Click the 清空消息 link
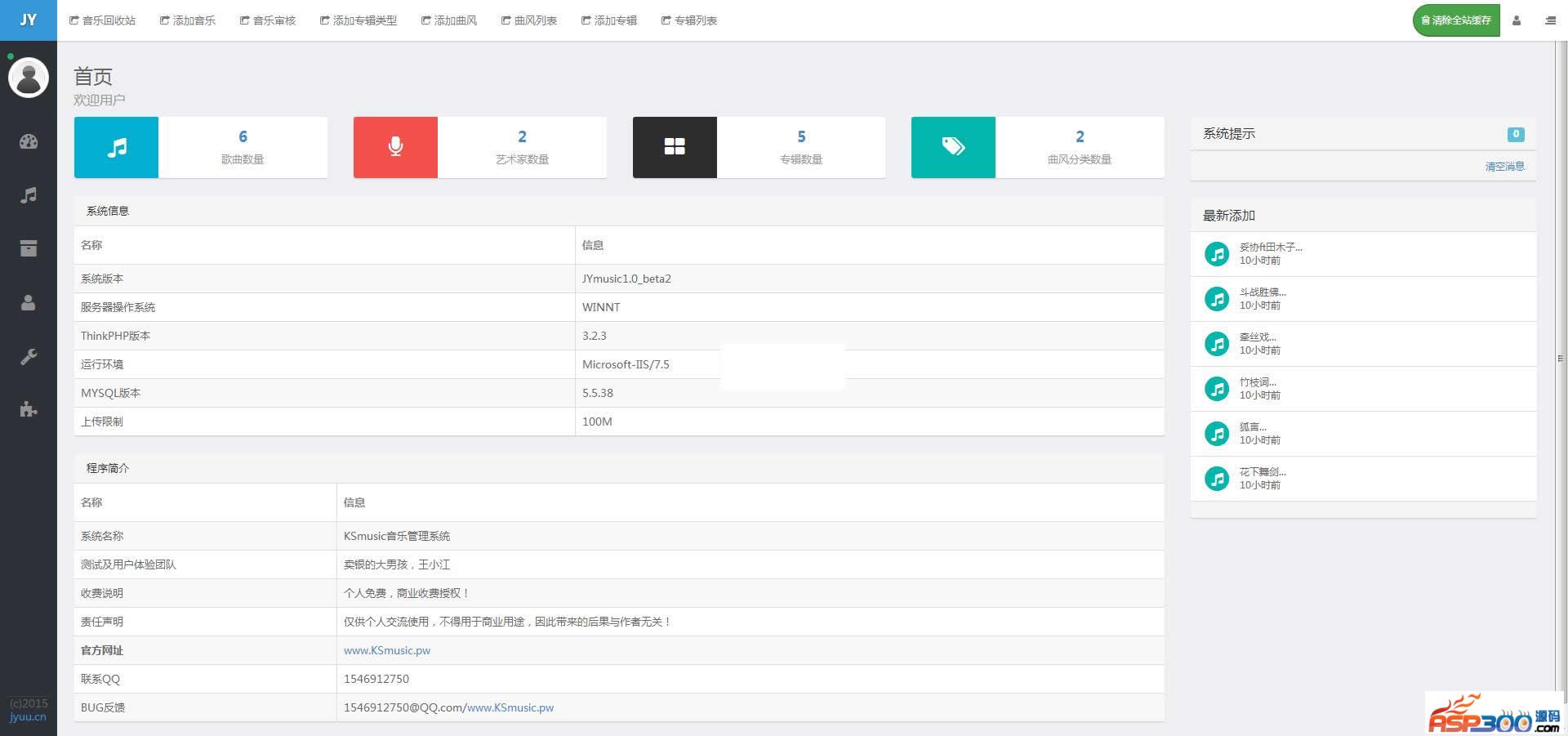Viewport: 1568px width, 736px height. tap(1504, 167)
